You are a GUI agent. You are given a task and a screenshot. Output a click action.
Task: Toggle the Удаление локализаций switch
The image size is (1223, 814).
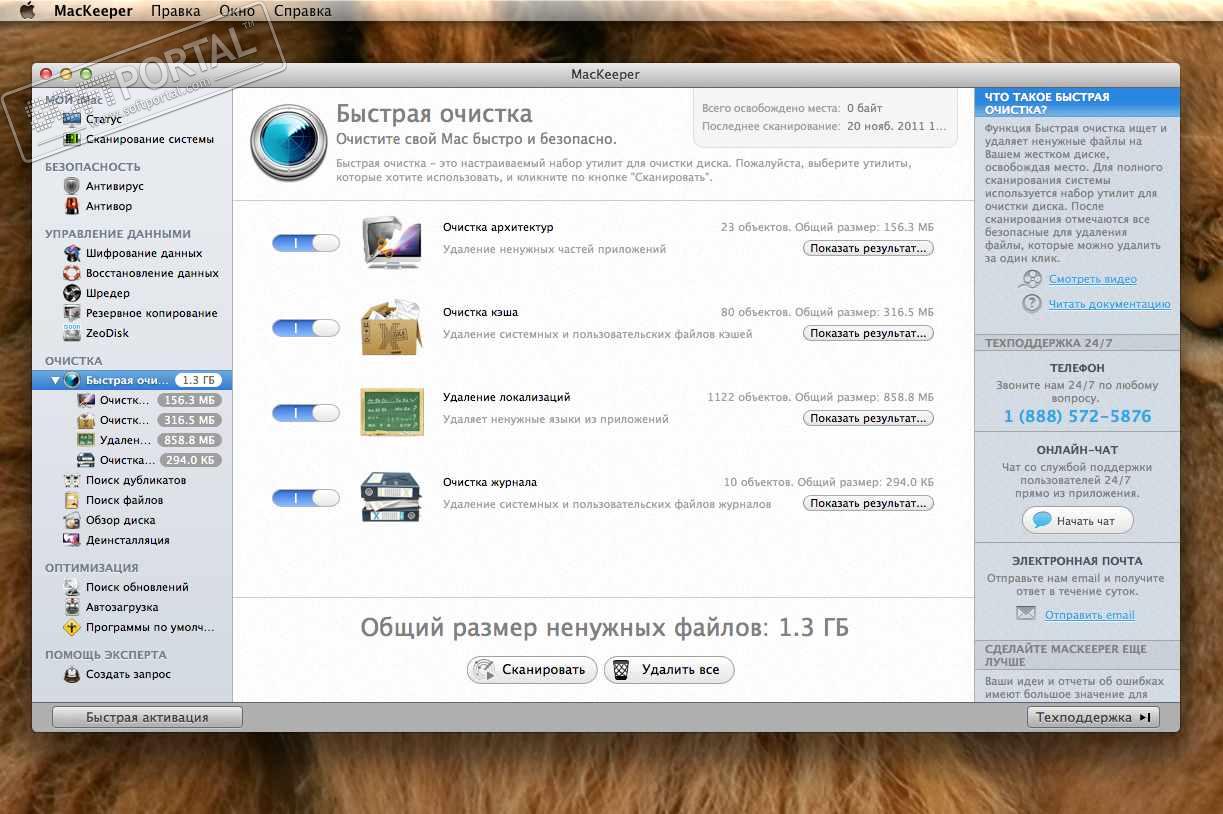tap(306, 413)
